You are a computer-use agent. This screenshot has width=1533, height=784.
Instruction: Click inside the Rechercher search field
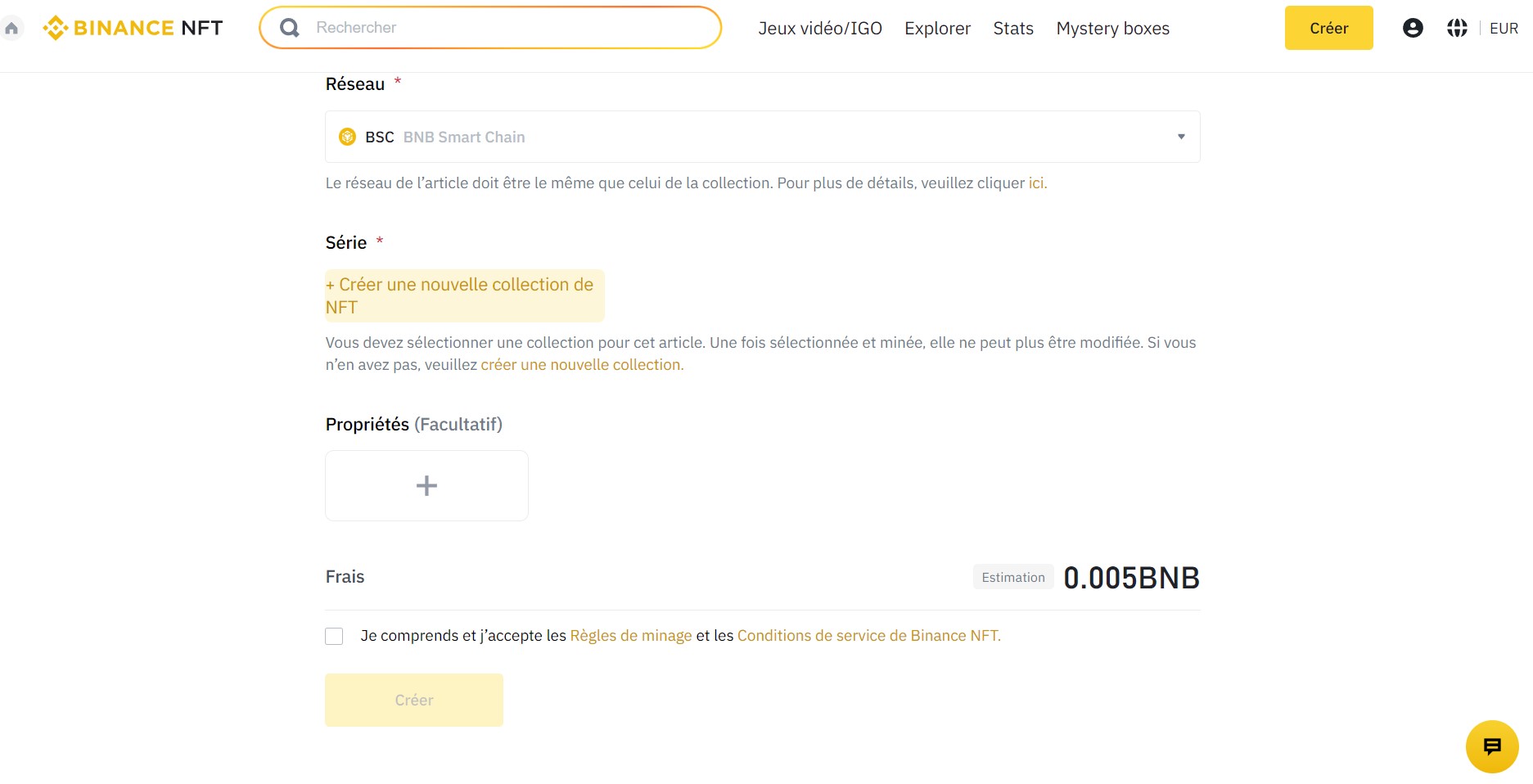(491, 27)
